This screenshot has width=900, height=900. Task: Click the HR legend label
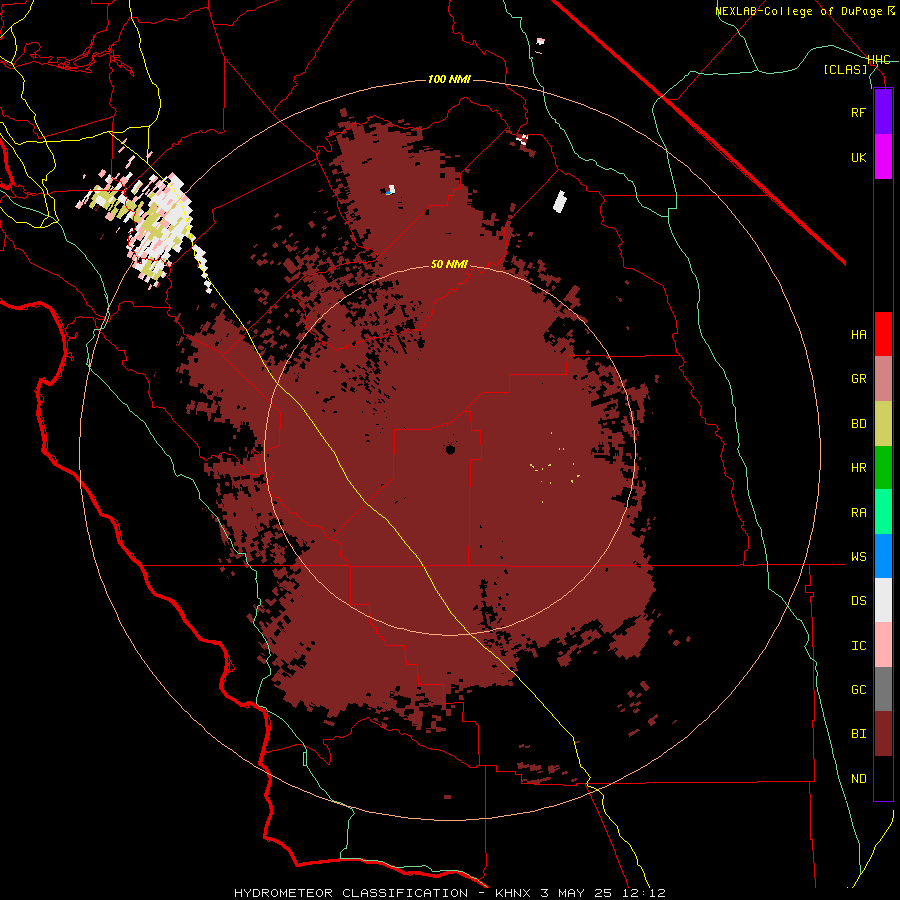tap(858, 468)
